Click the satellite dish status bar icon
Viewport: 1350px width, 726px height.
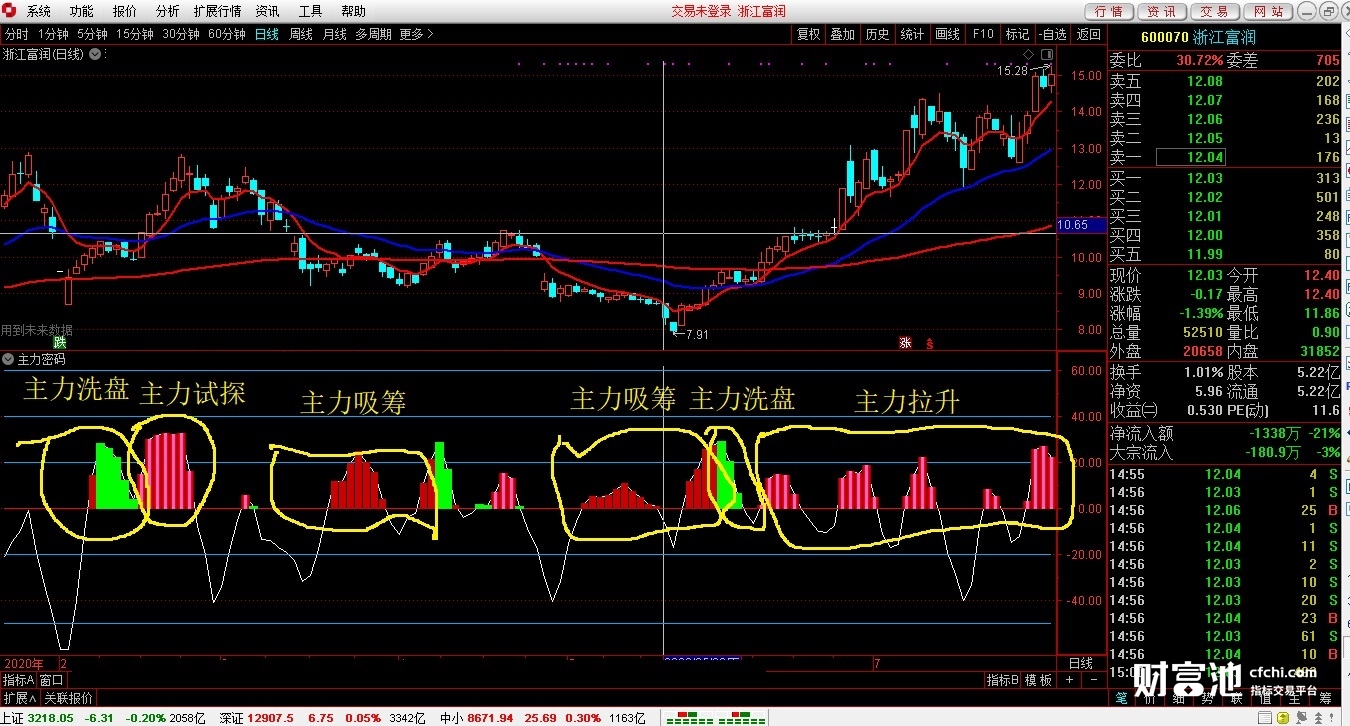coord(1301,717)
